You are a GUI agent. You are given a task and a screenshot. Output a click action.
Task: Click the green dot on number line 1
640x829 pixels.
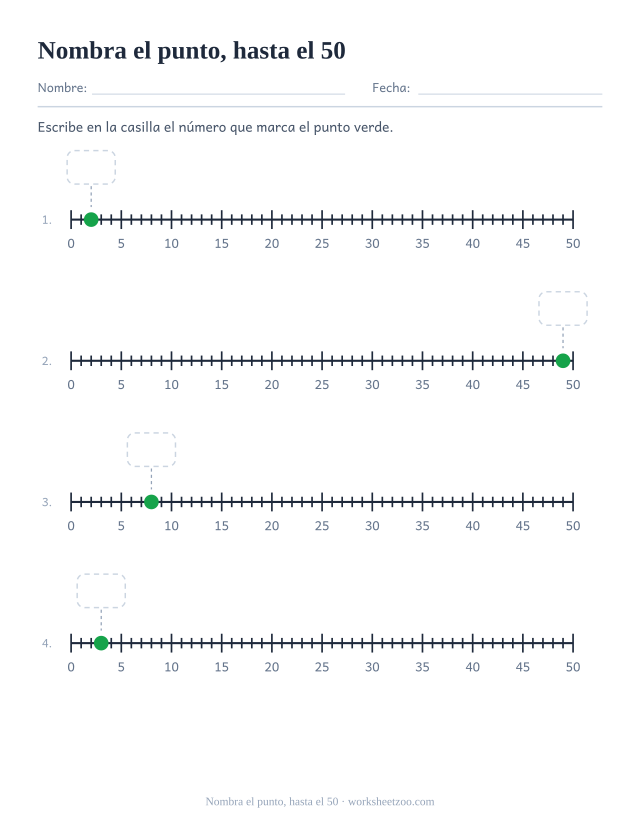[91, 219]
